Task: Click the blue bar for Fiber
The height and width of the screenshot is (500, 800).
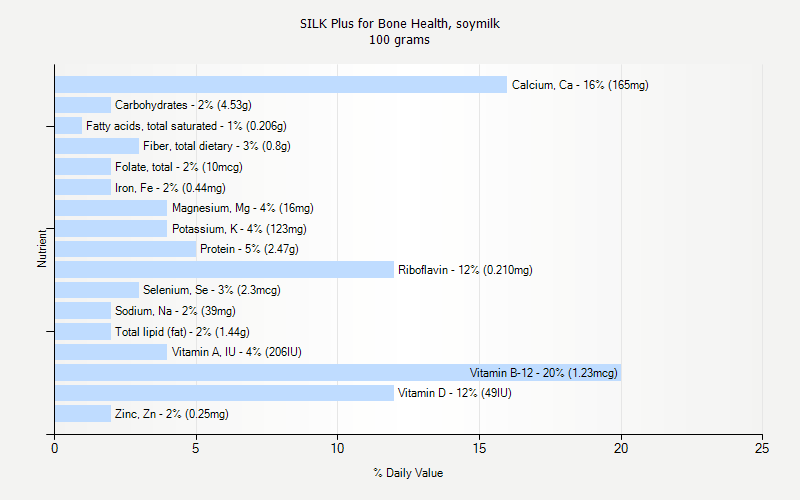Action: pos(97,146)
